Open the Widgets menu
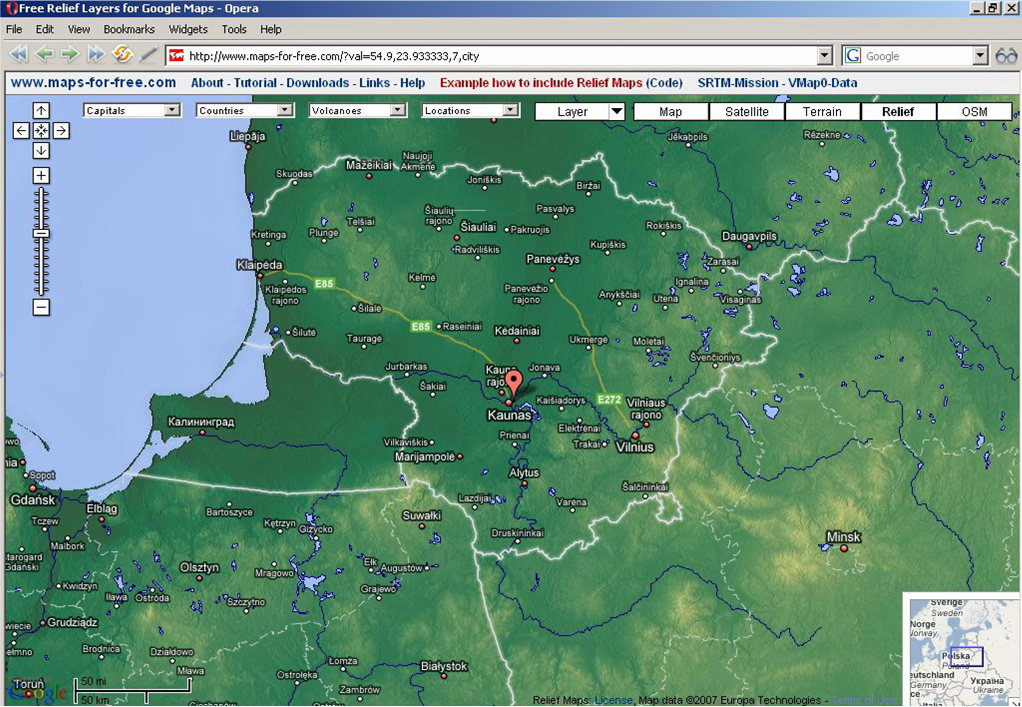The width and height of the screenshot is (1022, 707). tap(188, 30)
